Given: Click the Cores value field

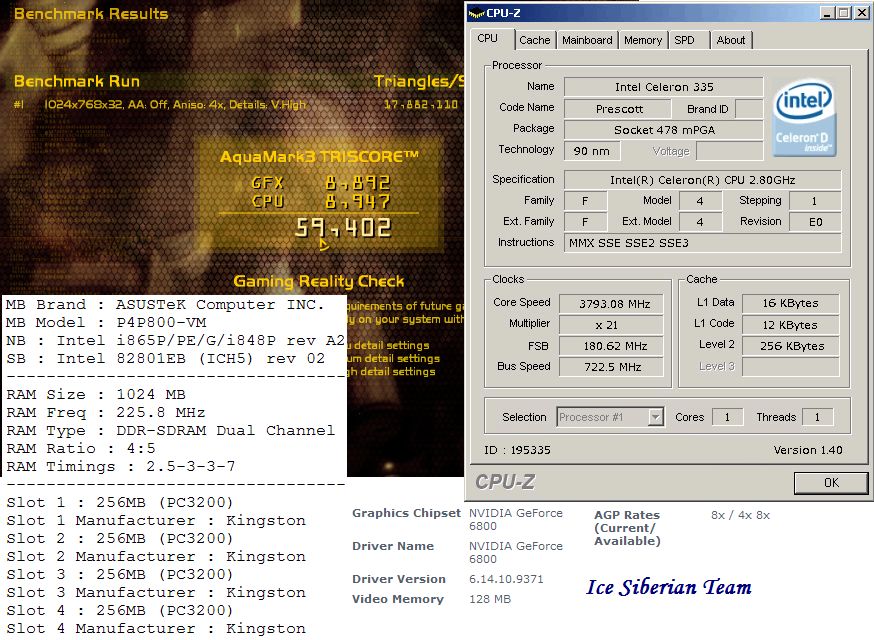Looking at the screenshot, I should 727,417.
